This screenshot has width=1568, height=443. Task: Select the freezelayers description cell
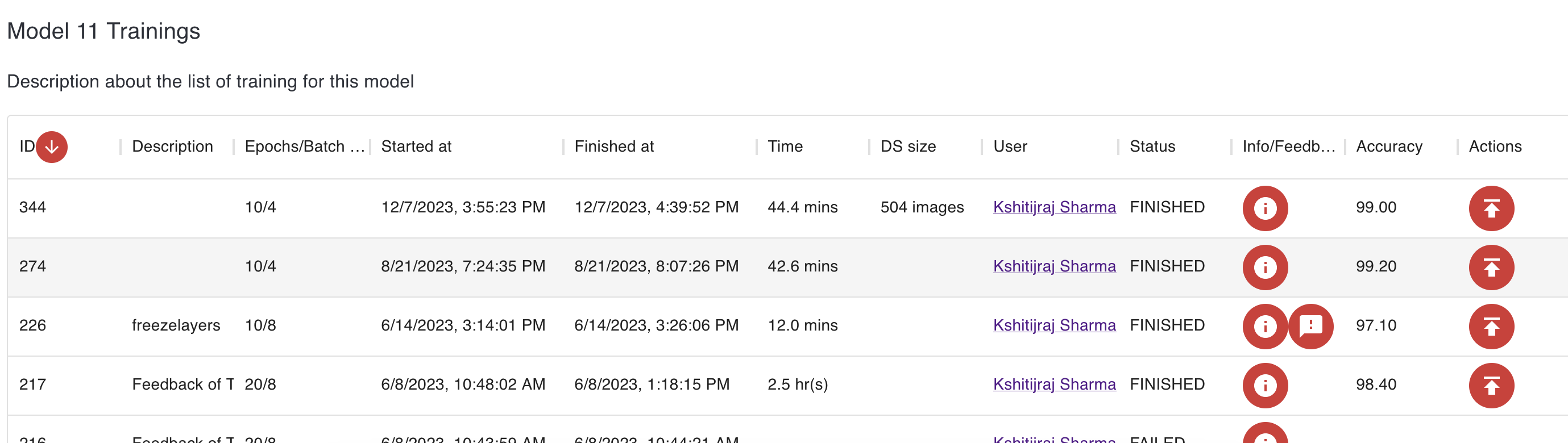176,325
